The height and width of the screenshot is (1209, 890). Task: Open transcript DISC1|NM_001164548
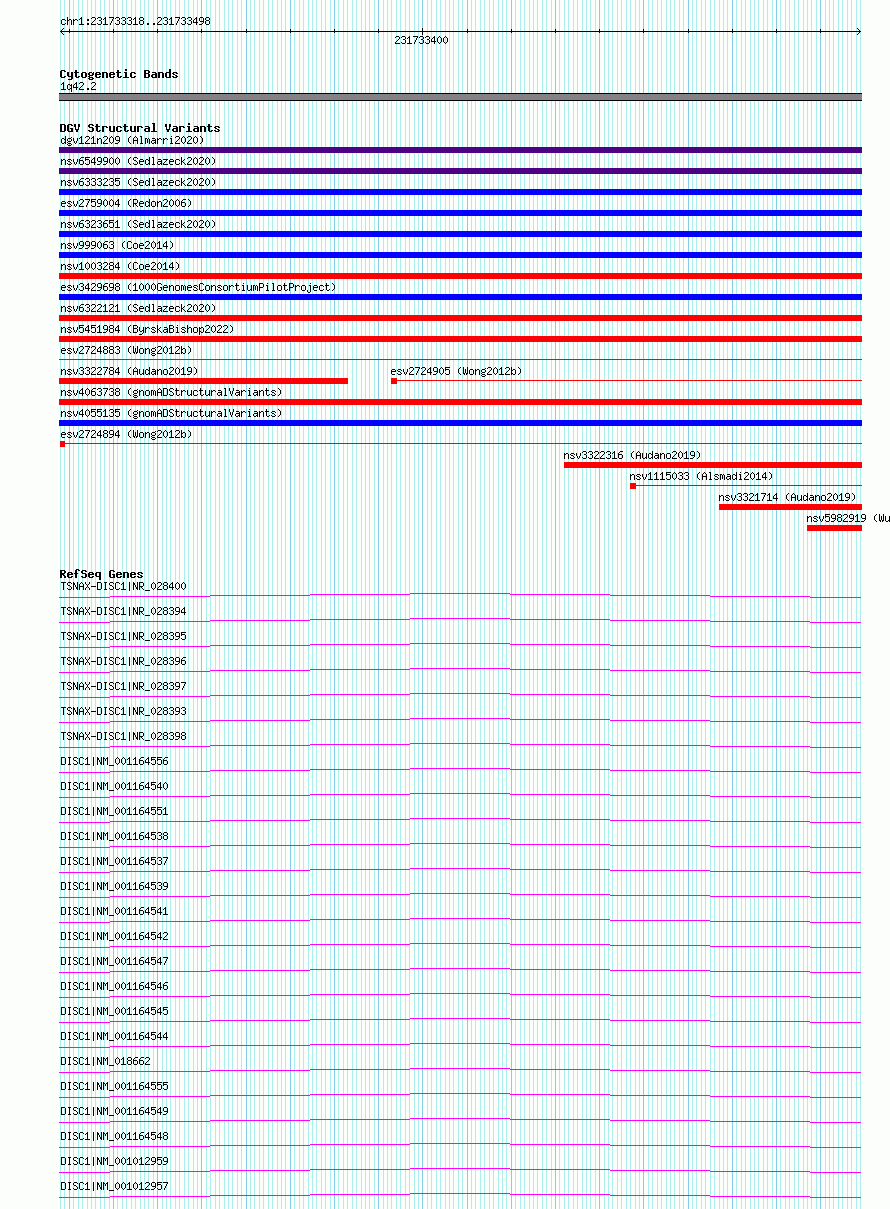click(x=114, y=1136)
